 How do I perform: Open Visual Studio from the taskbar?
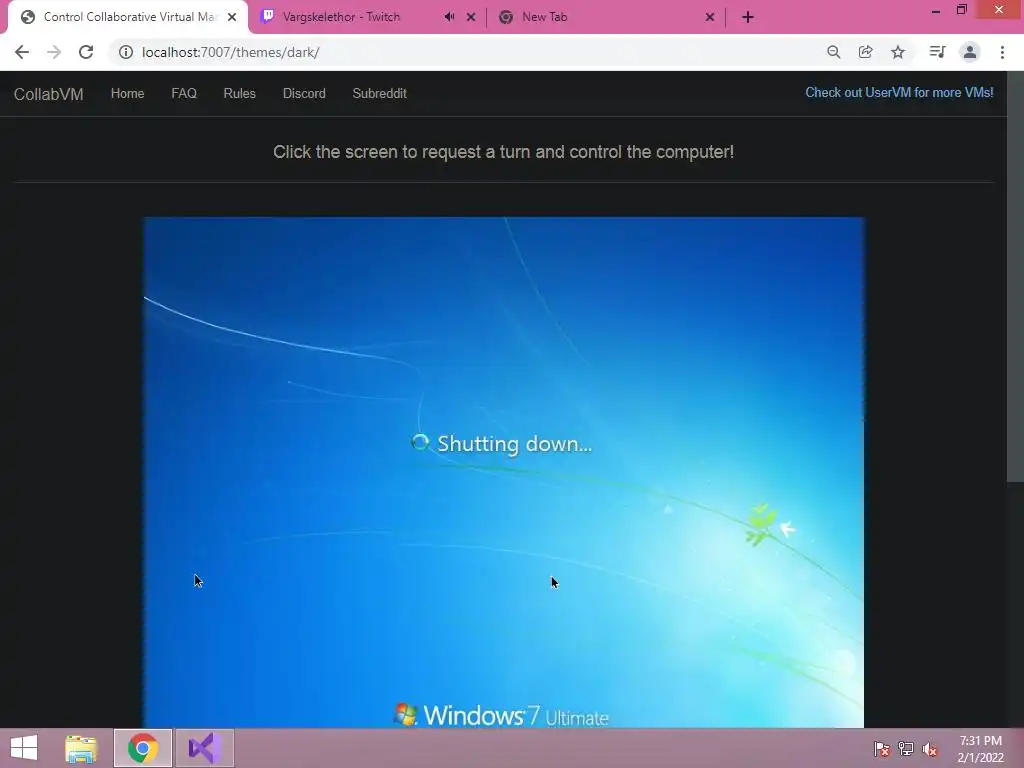[x=204, y=748]
